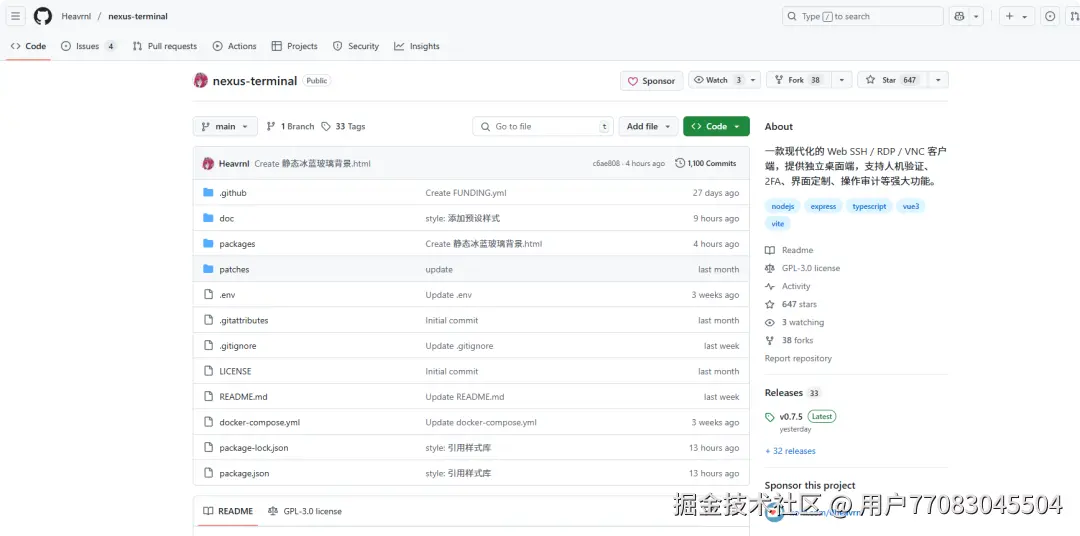Expand the Copilot dropdown arrow
Image resolution: width=1080 pixels, height=536 pixels.
click(976, 17)
